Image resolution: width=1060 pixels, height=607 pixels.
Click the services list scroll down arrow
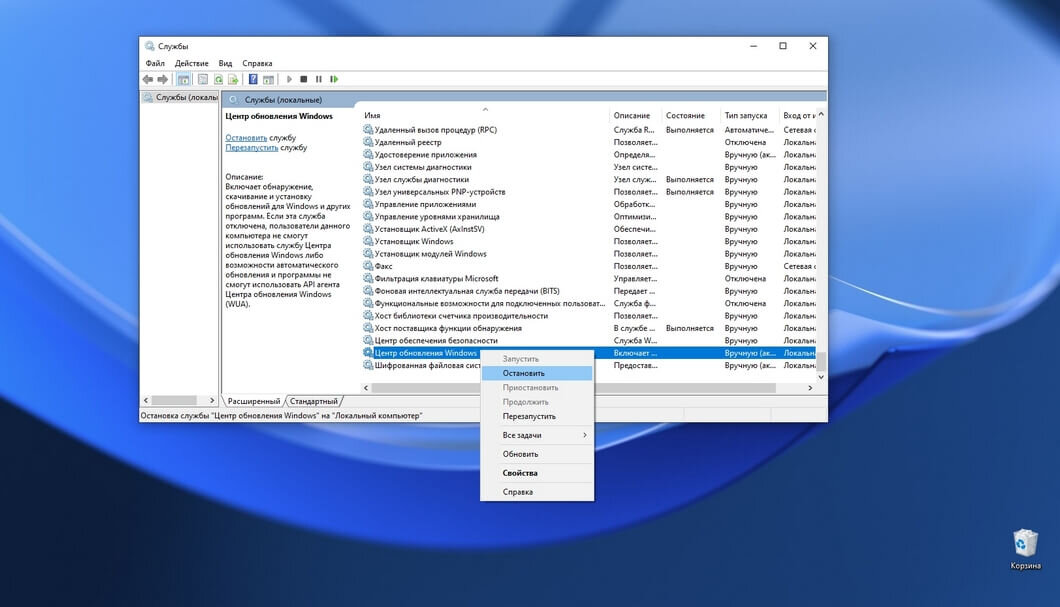[821, 377]
